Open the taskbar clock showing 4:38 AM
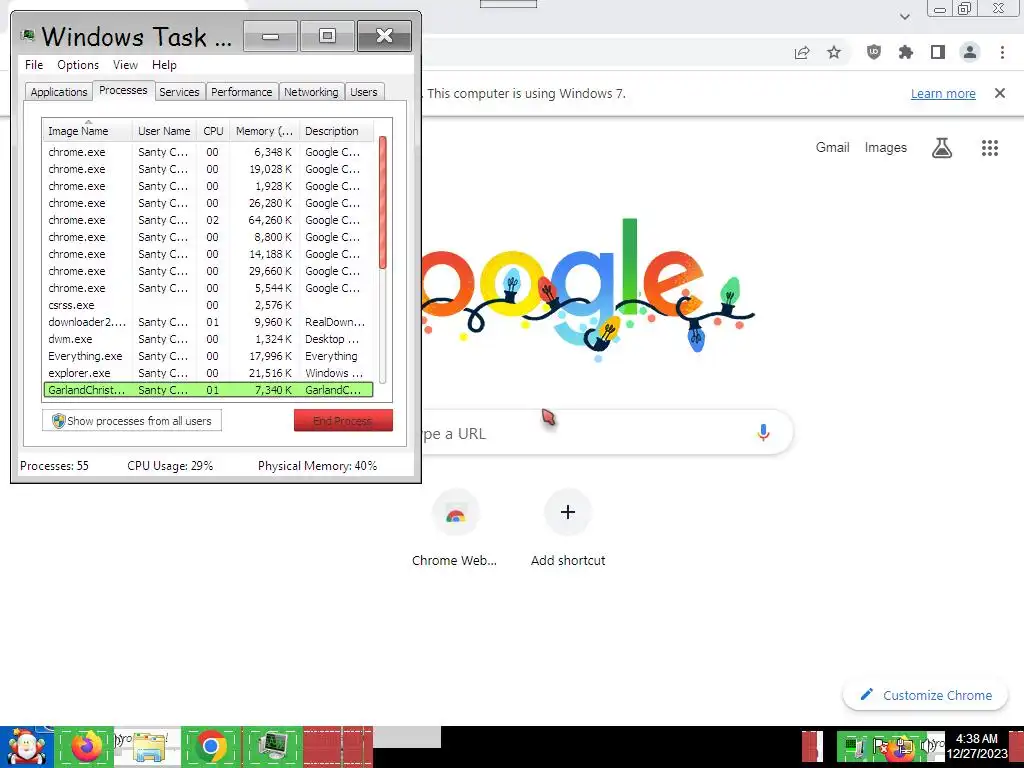Screen dimensions: 1024x768 click(x=977, y=746)
